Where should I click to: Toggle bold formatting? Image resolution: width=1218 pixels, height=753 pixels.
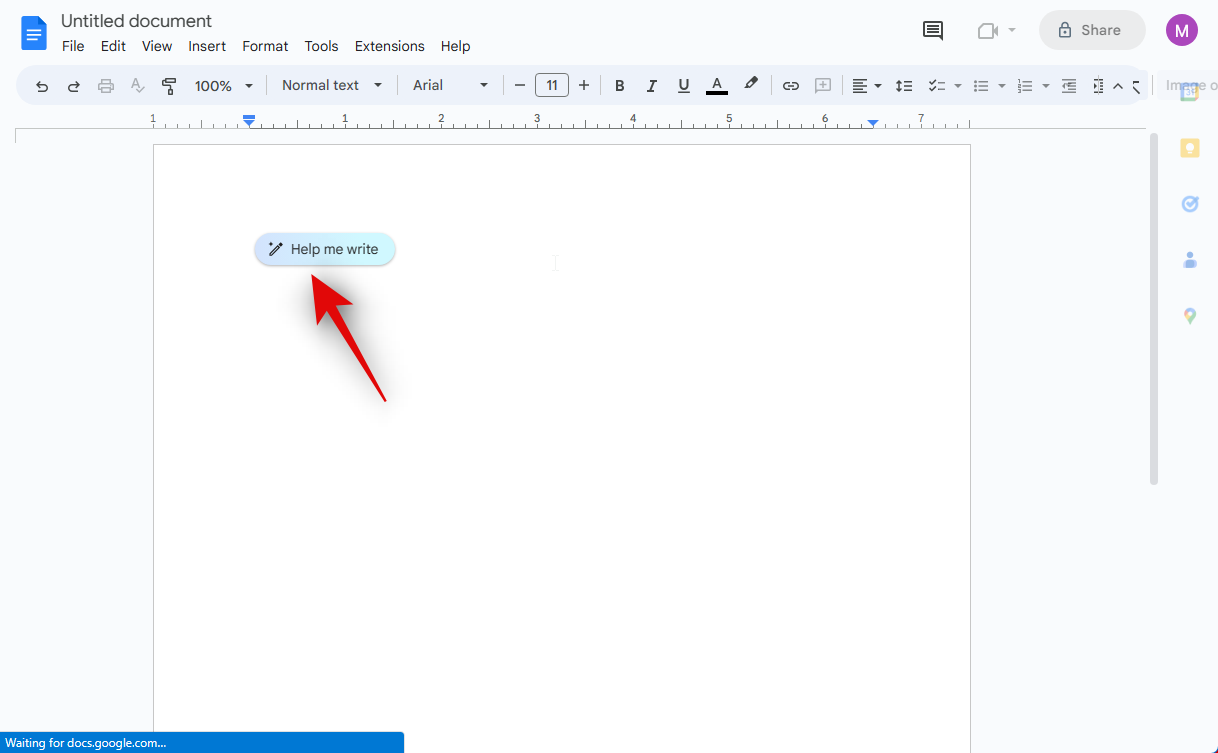[620, 86]
